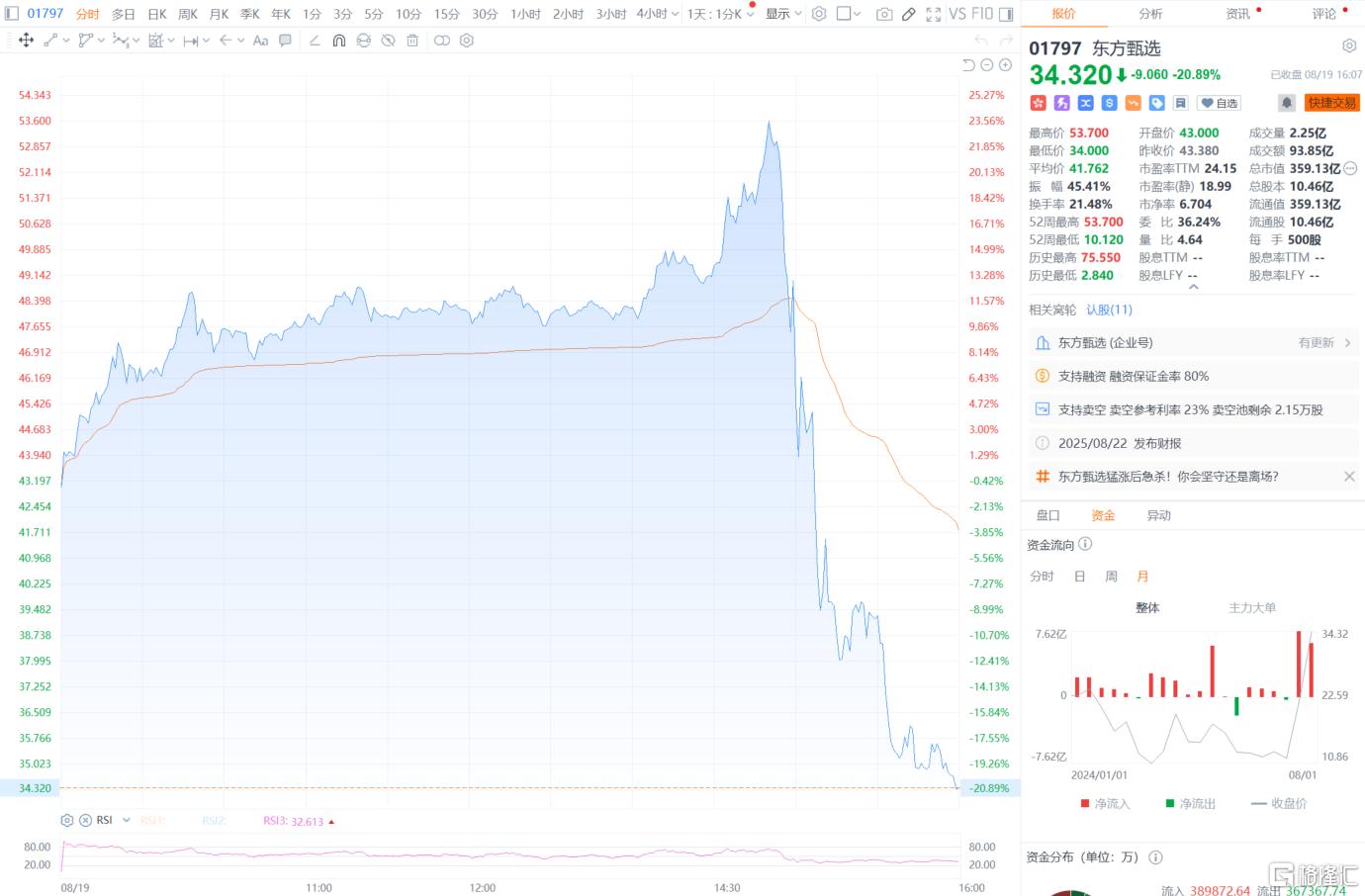Image resolution: width=1365 pixels, height=896 pixels.
Task: Select the polyline channel drawing tool
Action: [86, 41]
